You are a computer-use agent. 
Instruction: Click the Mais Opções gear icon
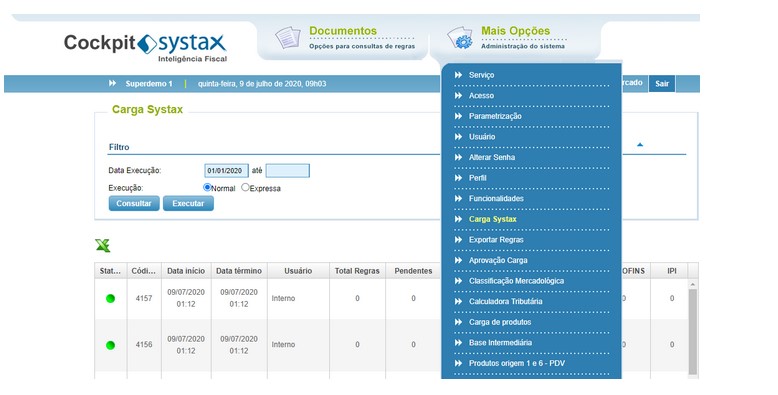[x=460, y=38]
